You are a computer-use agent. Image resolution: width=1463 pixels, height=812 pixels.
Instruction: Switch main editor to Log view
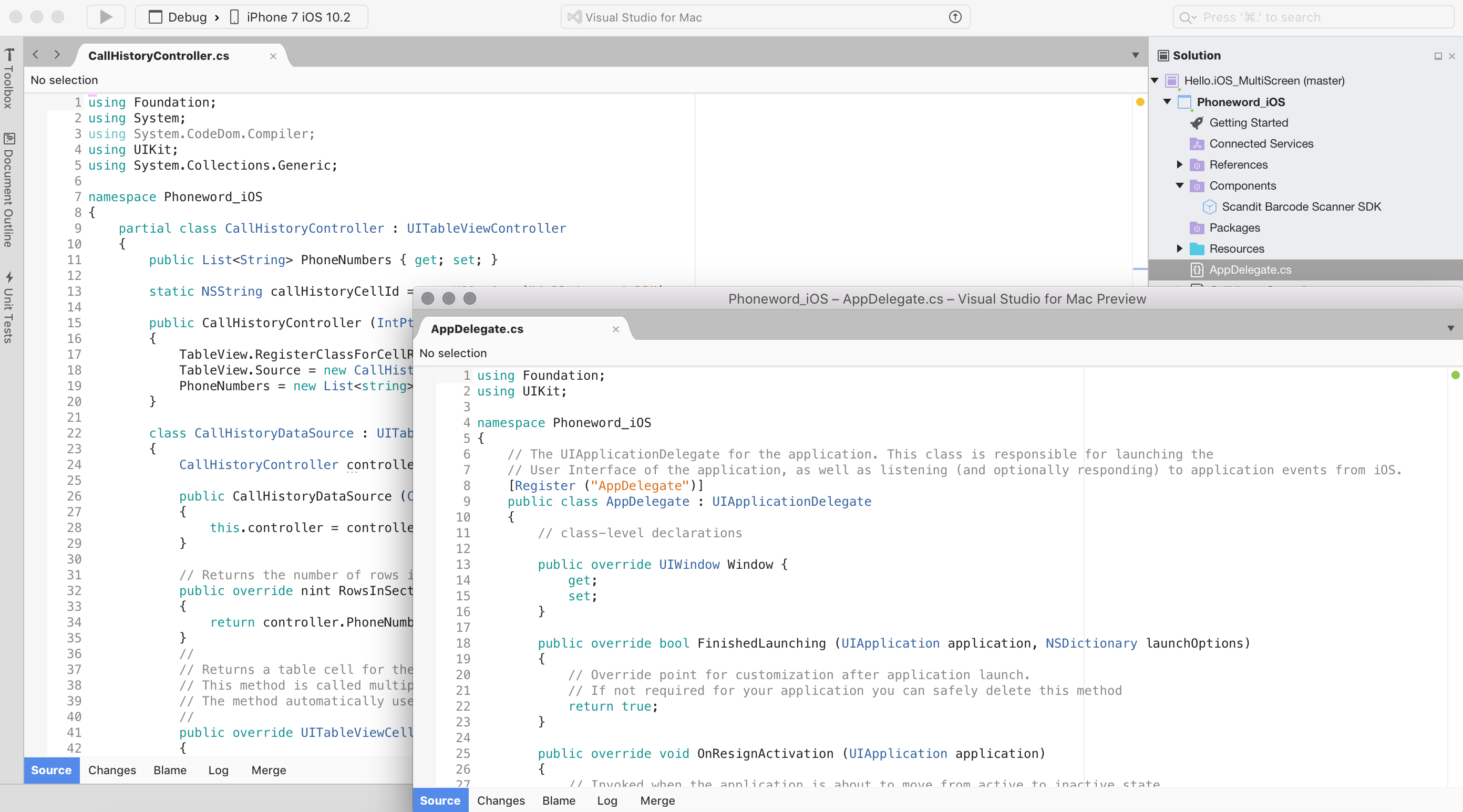[218, 770]
